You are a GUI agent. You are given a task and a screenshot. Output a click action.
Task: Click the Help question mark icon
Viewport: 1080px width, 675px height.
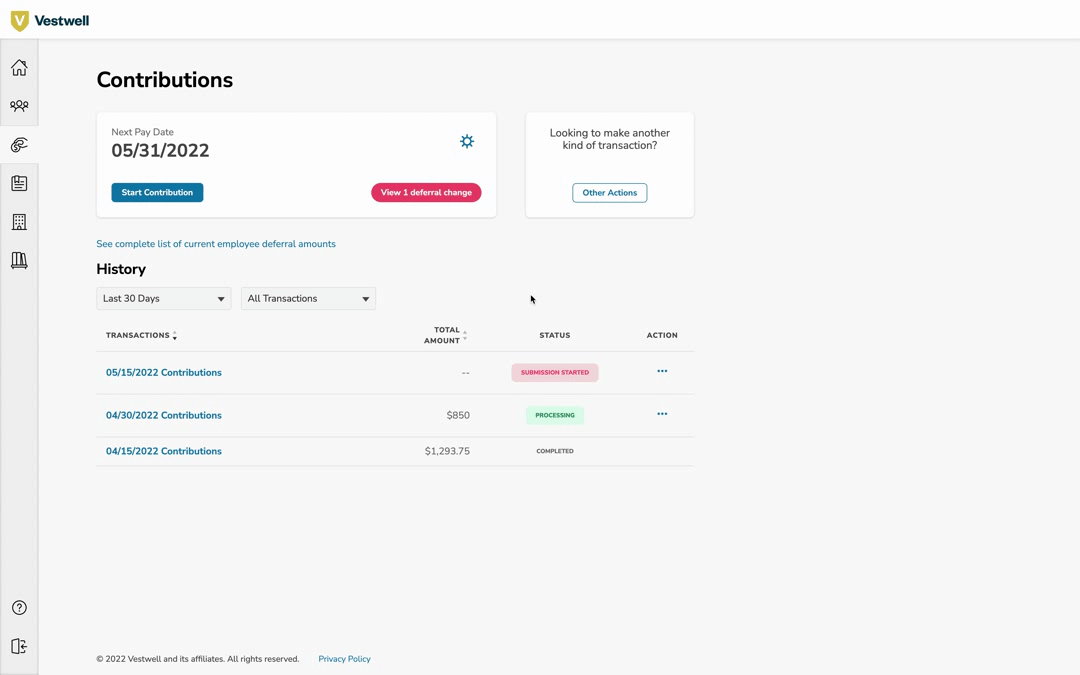pyautogui.click(x=18, y=607)
